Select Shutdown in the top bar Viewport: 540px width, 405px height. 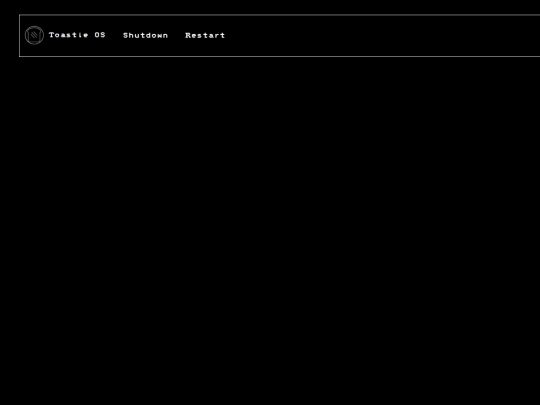tap(145, 35)
